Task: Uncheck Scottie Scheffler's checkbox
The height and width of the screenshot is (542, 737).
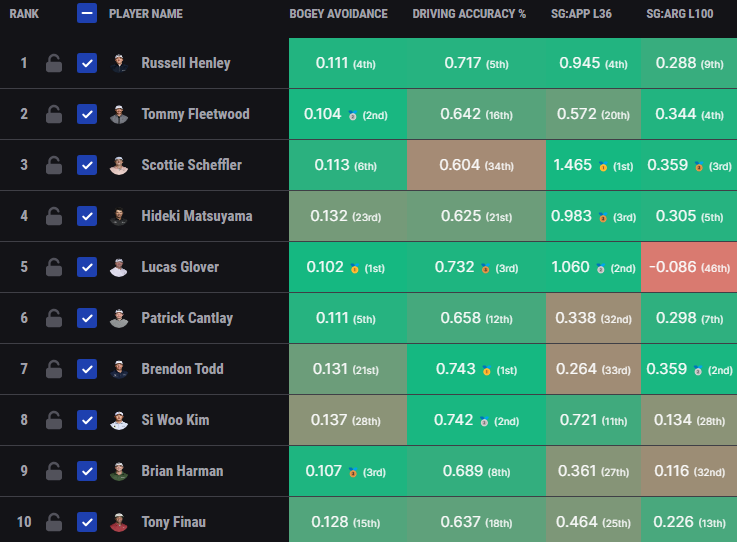Action: tap(87, 165)
